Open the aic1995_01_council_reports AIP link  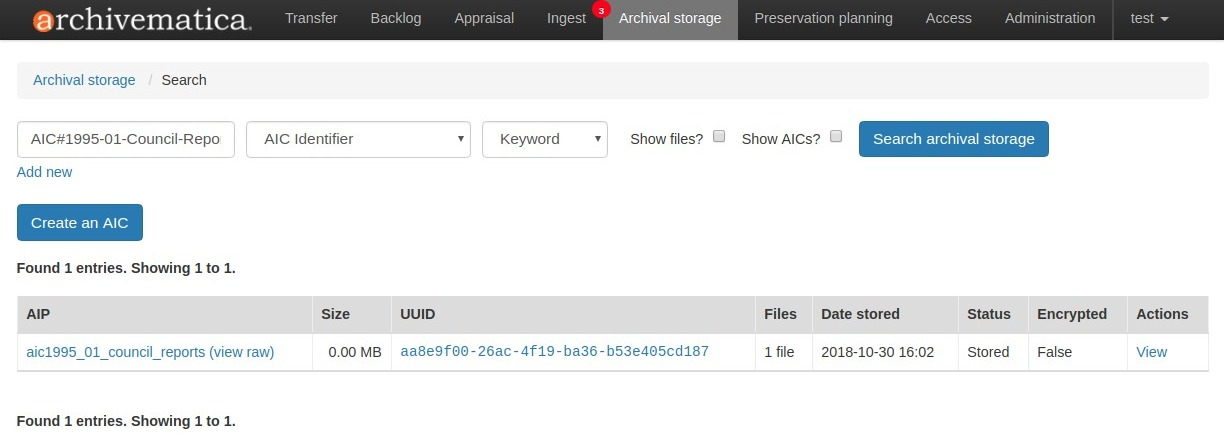coord(115,352)
